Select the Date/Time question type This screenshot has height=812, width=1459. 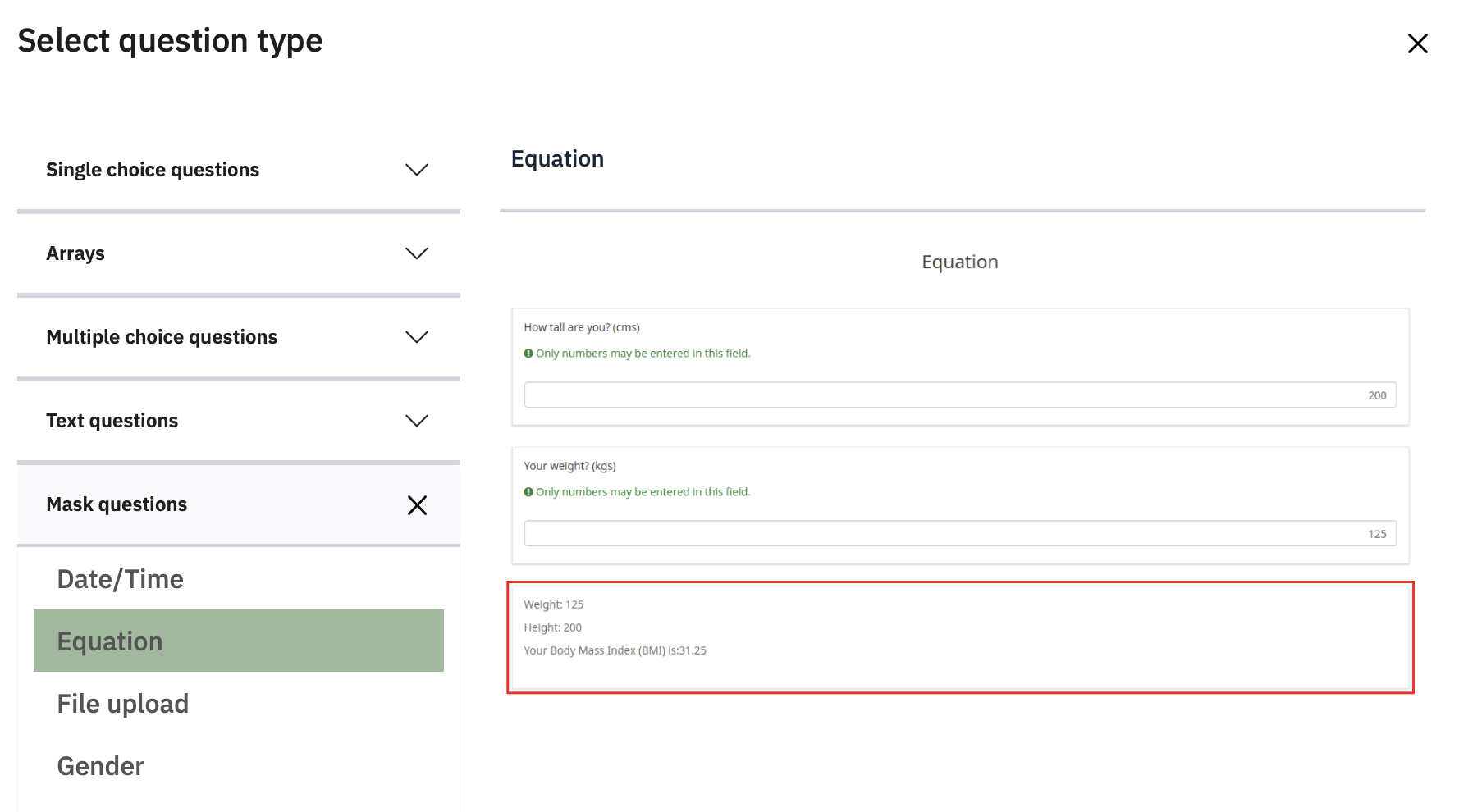tap(120, 579)
